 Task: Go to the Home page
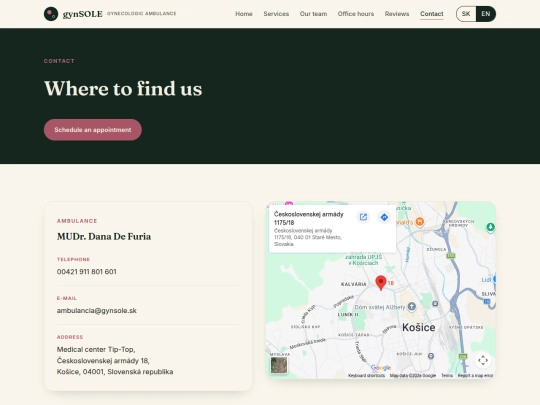click(x=244, y=14)
